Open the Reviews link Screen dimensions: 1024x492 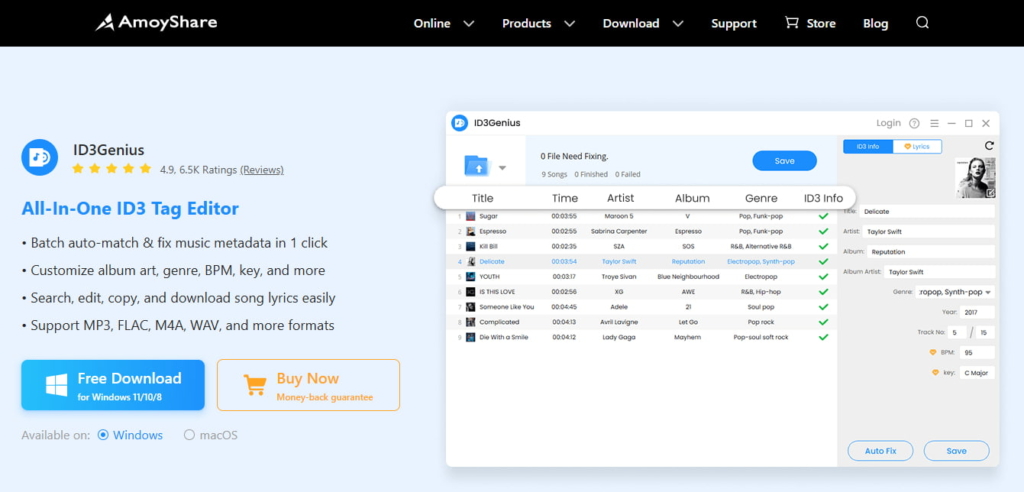[262, 170]
